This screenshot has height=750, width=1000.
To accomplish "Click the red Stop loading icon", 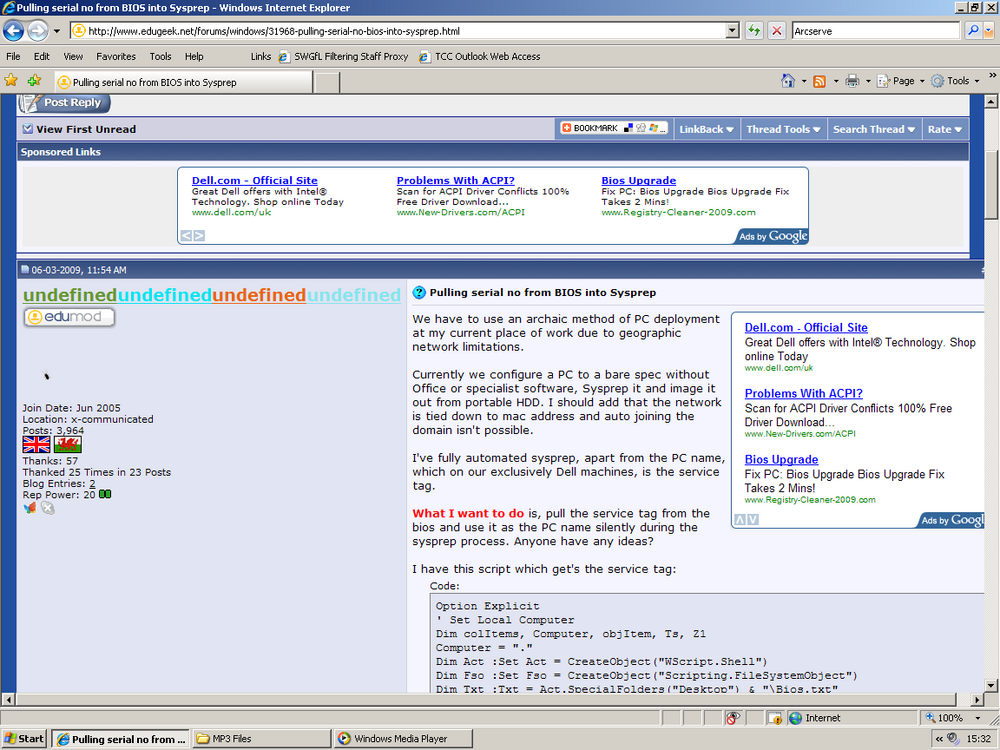I will [776, 31].
